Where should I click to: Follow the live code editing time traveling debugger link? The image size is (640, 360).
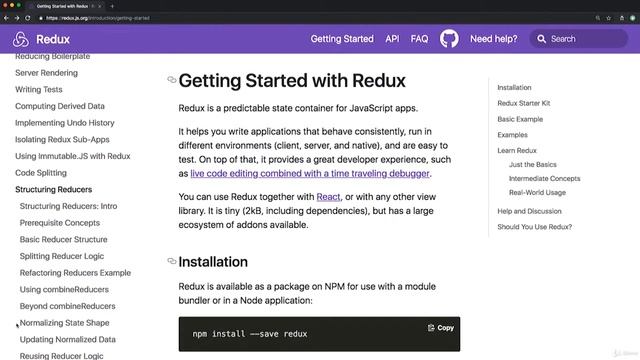click(x=310, y=173)
